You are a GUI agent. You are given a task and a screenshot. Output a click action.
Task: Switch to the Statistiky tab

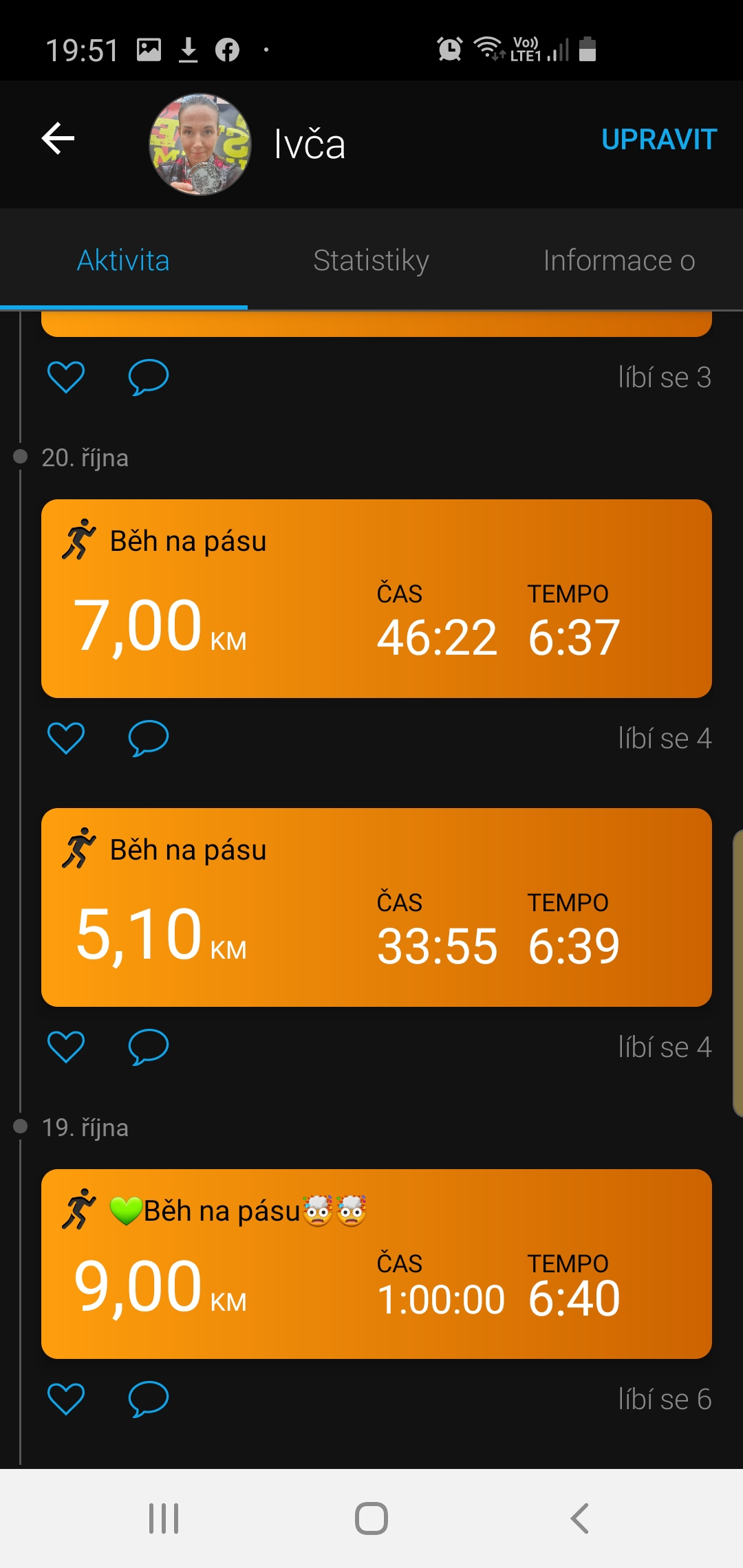pos(371,261)
